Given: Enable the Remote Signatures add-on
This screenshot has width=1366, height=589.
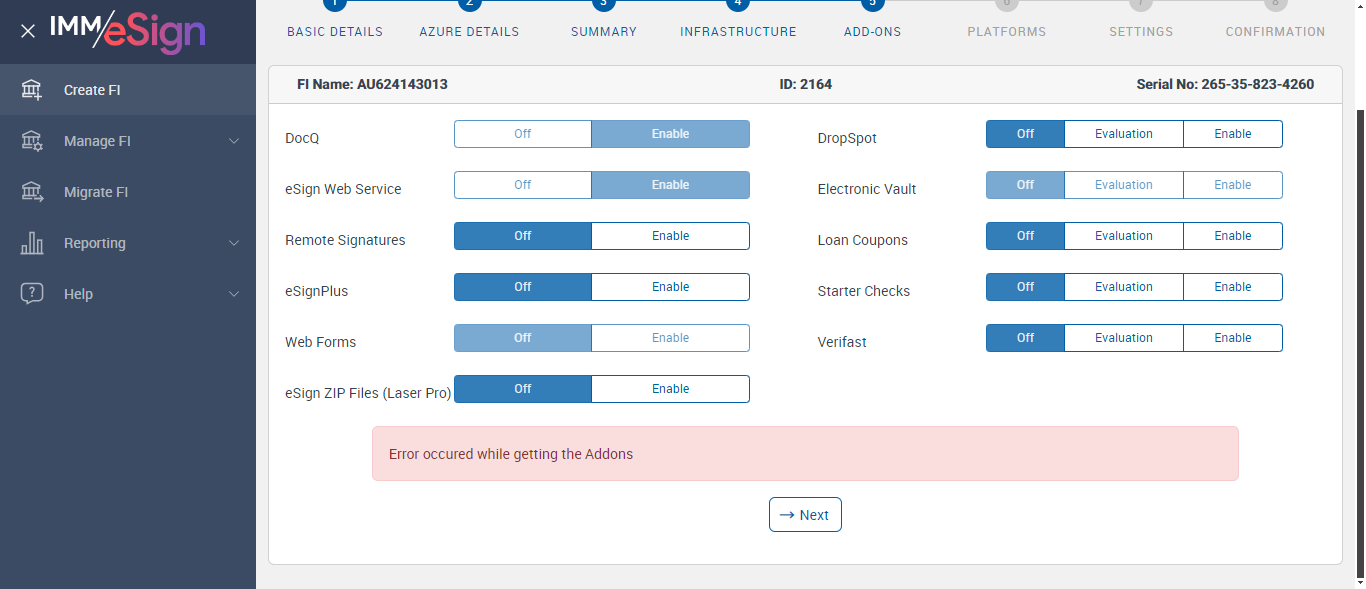Looking at the screenshot, I should tap(670, 236).
